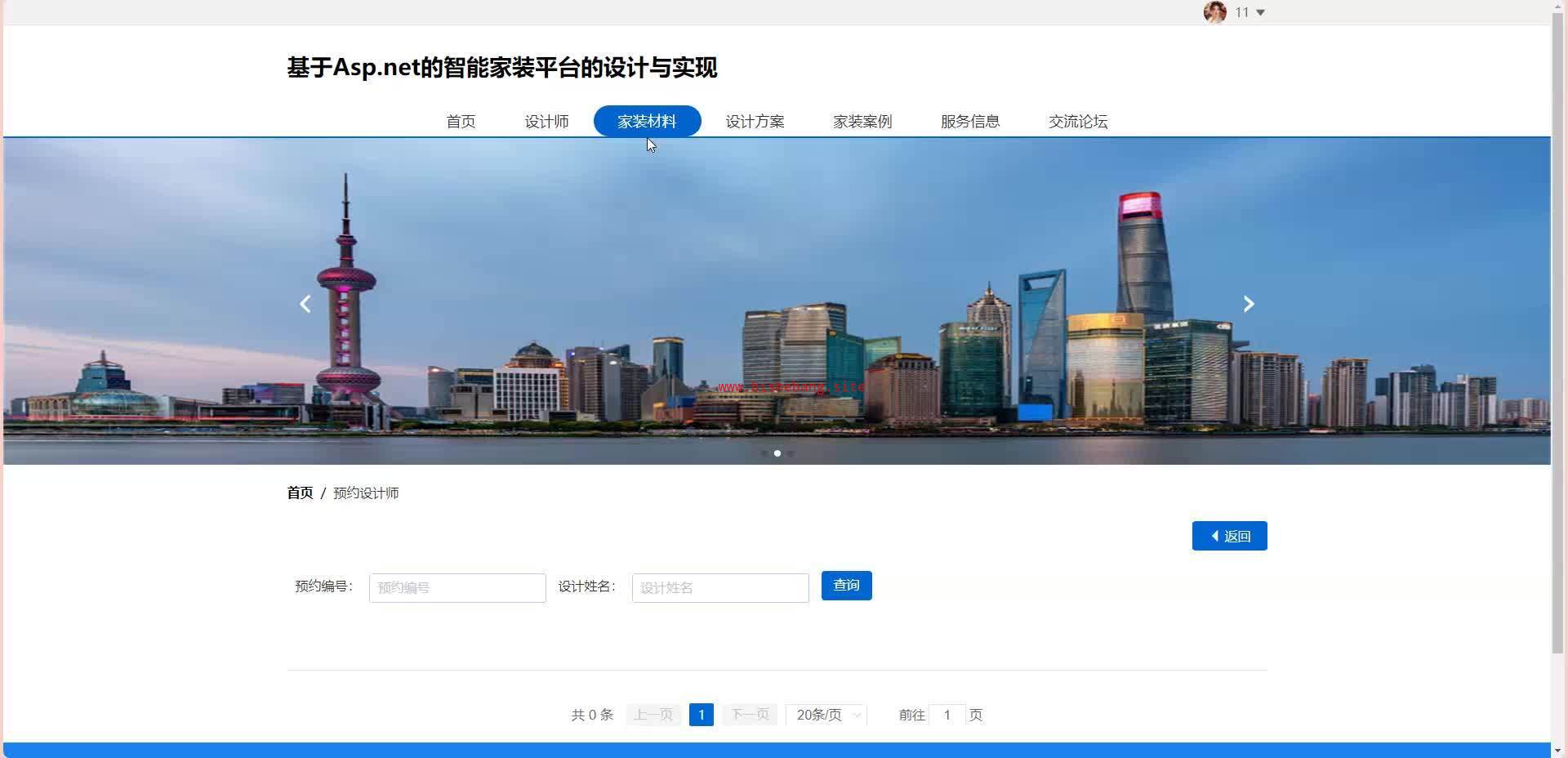Screen dimensions: 1568x758
Task: Select the third carousel indicator dot
Action: 791,453
